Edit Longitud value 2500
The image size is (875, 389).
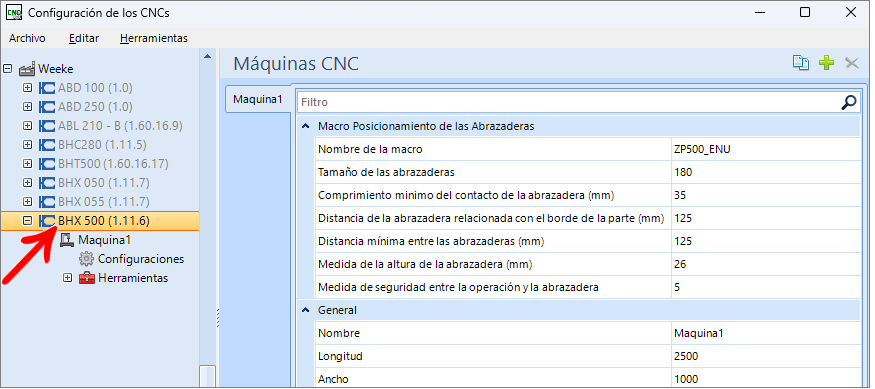765,356
